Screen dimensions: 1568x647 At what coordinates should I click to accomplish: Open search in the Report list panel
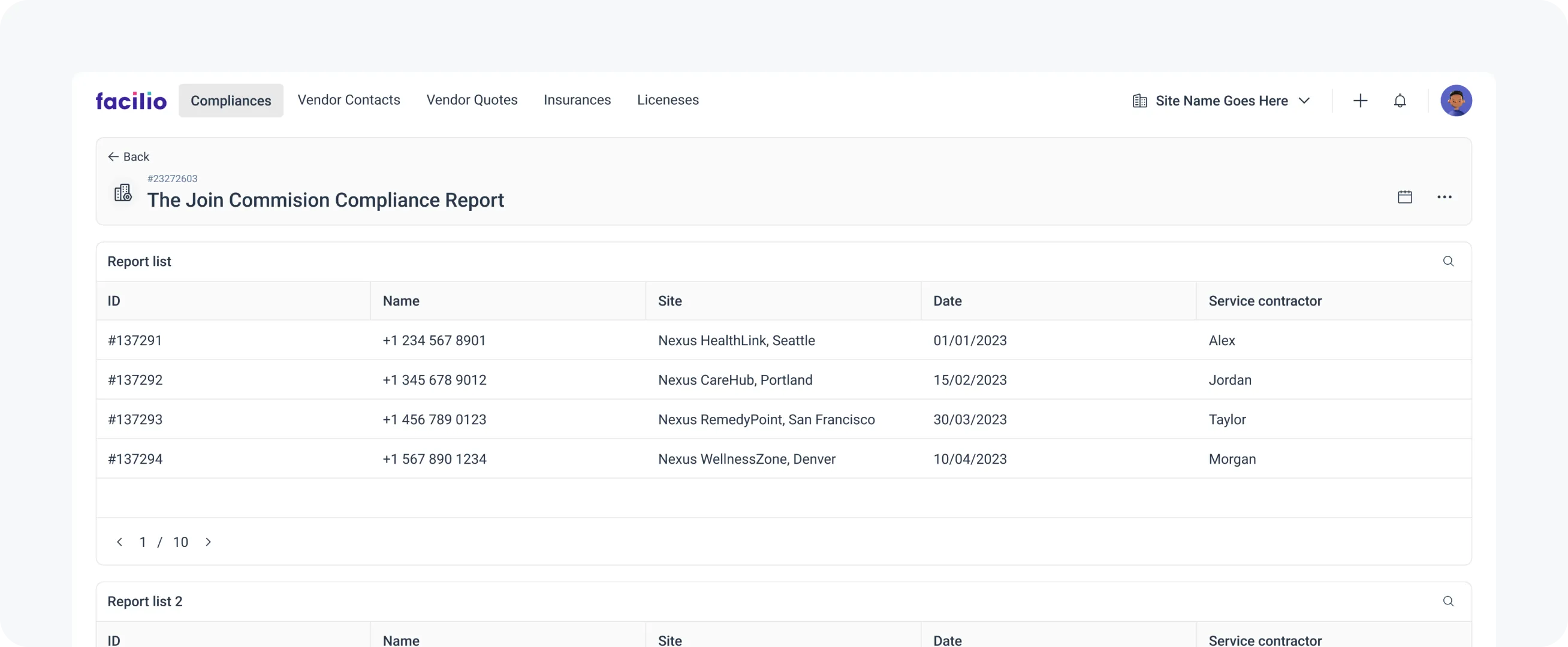click(1449, 261)
